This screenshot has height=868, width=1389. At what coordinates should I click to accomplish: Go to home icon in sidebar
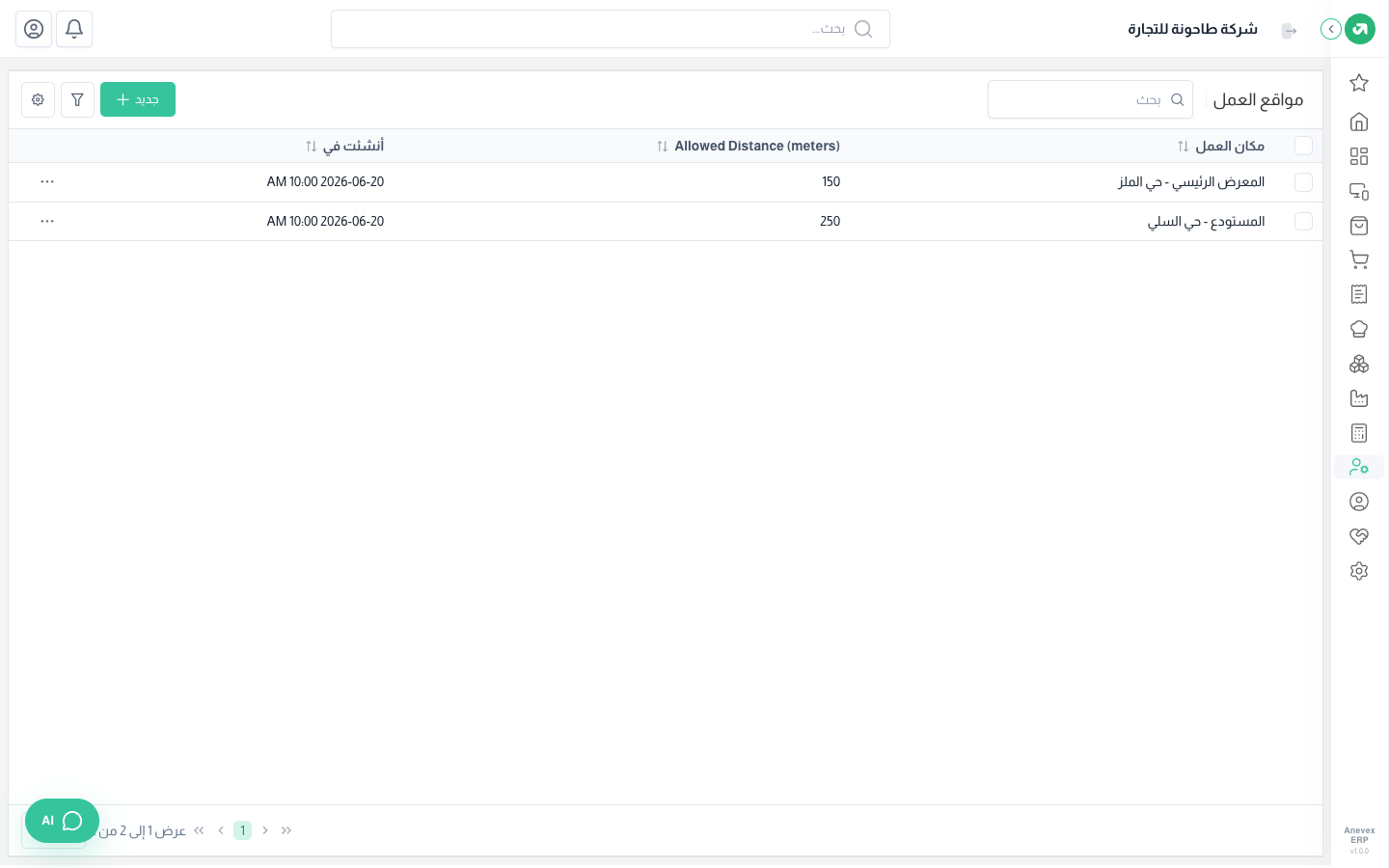click(1359, 122)
